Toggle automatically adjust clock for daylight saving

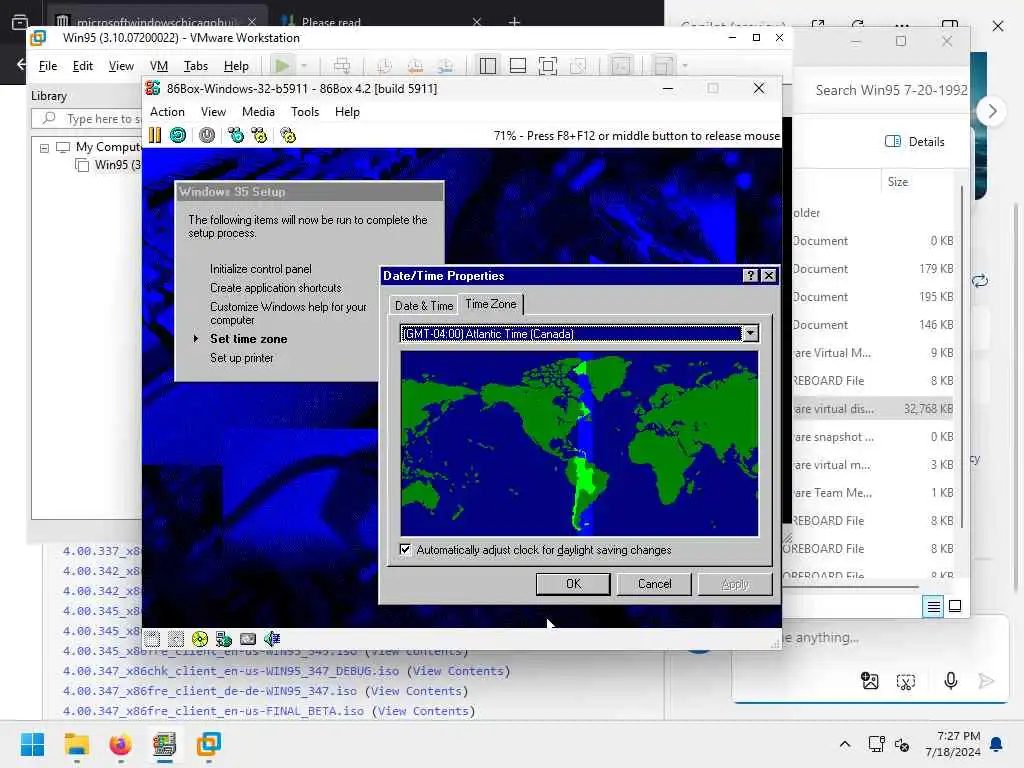[406, 549]
